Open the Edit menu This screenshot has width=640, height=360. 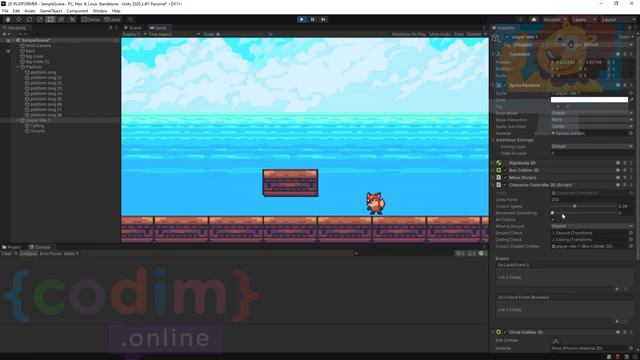tap(16, 11)
